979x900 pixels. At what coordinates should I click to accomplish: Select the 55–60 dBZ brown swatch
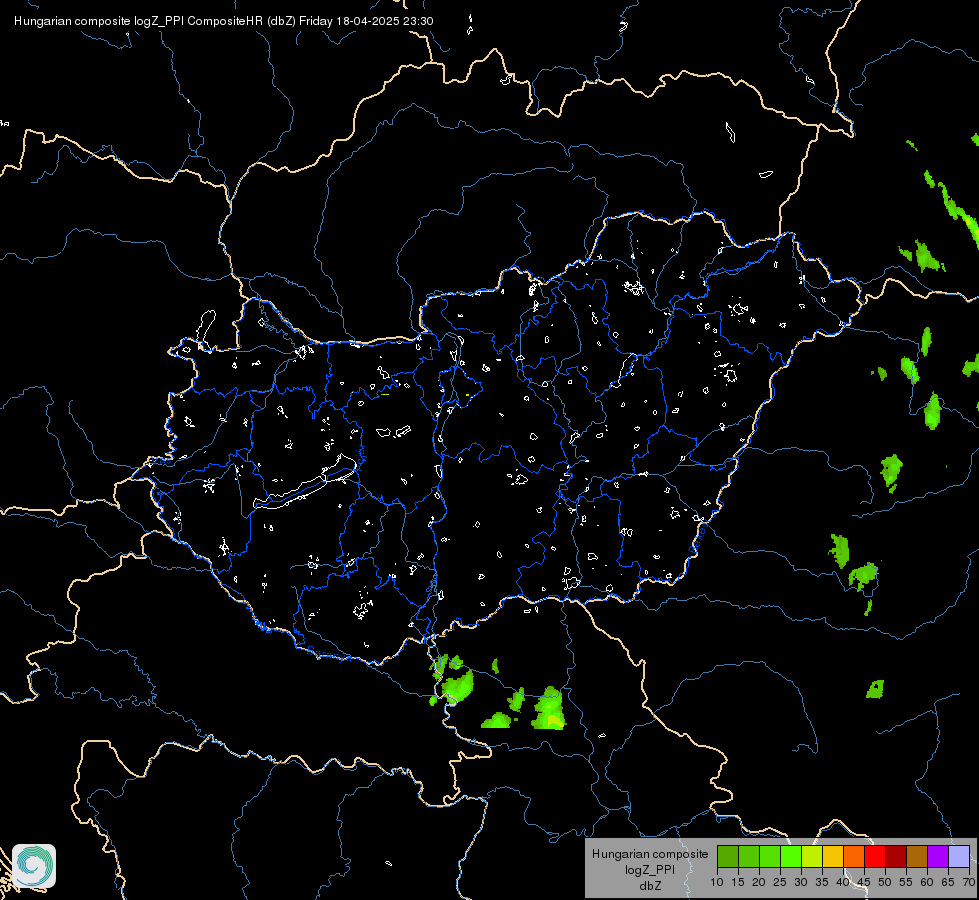[x=917, y=856]
